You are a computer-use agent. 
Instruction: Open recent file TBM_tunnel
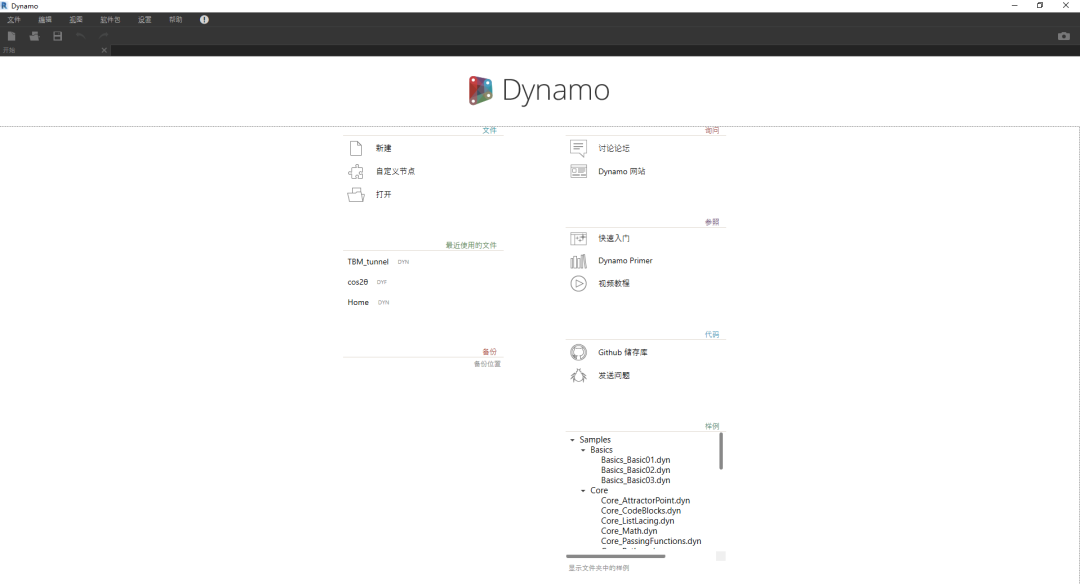click(368, 262)
